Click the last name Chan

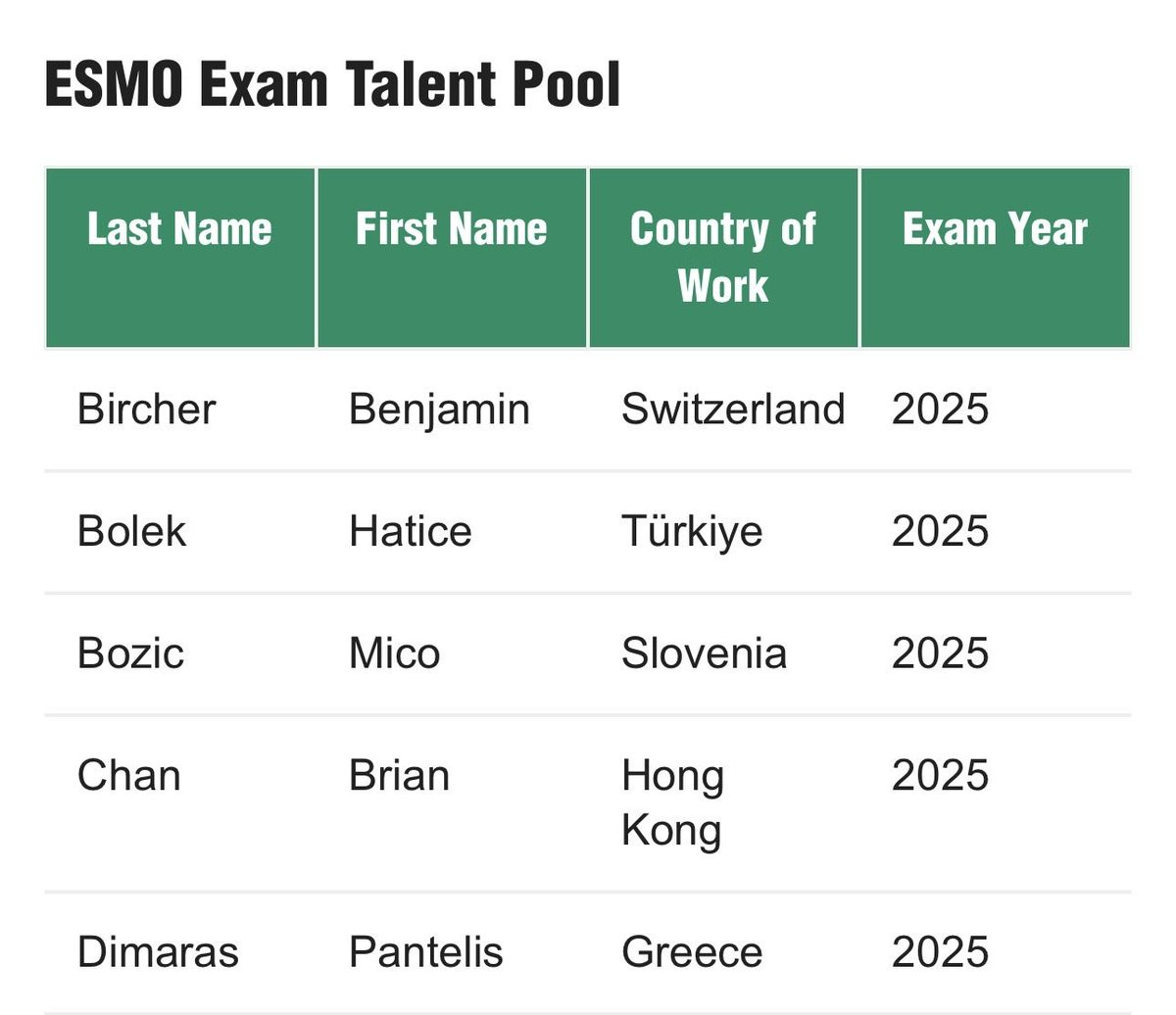click(128, 776)
